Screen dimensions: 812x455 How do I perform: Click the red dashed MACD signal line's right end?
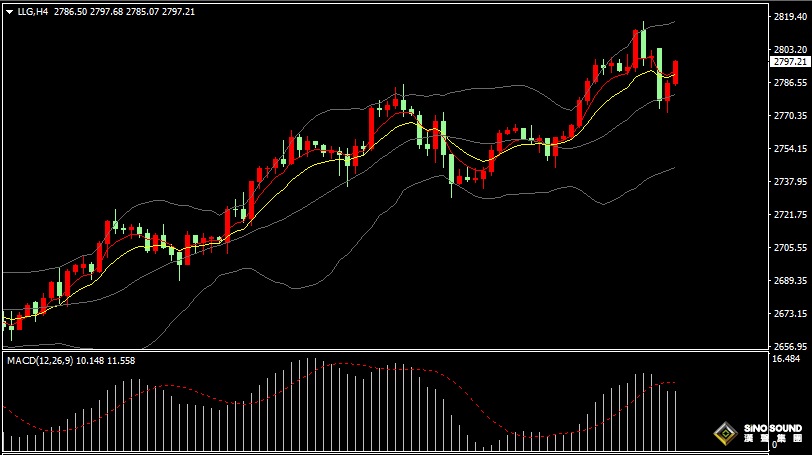(x=675, y=382)
